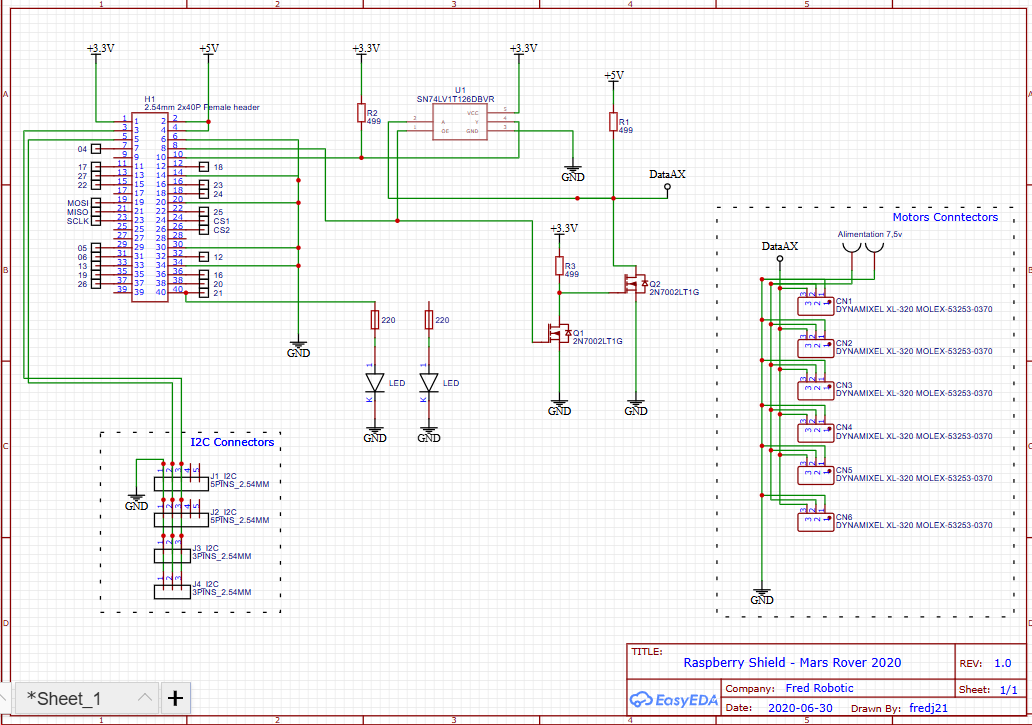Select the GND symbol near U1
This screenshot has height=725, width=1032.
(573, 173)
